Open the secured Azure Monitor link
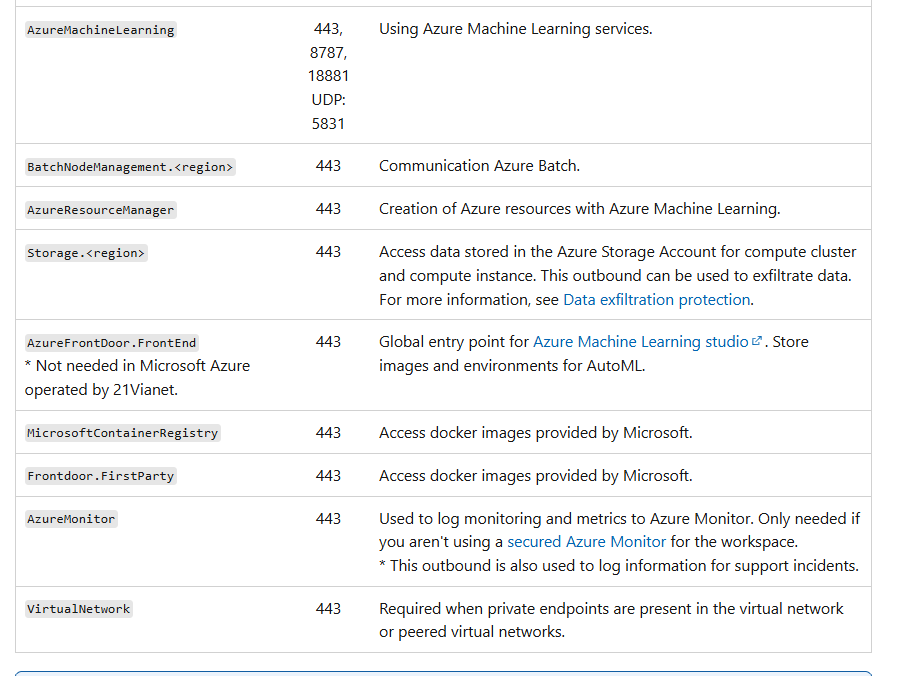Image resolution: width=918 pixels, height=676 pixels. (x=586, y=542)
